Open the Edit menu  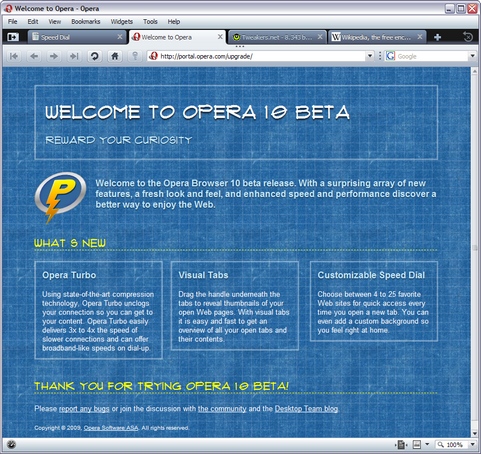pyautogui.click(x=33, y=22)
